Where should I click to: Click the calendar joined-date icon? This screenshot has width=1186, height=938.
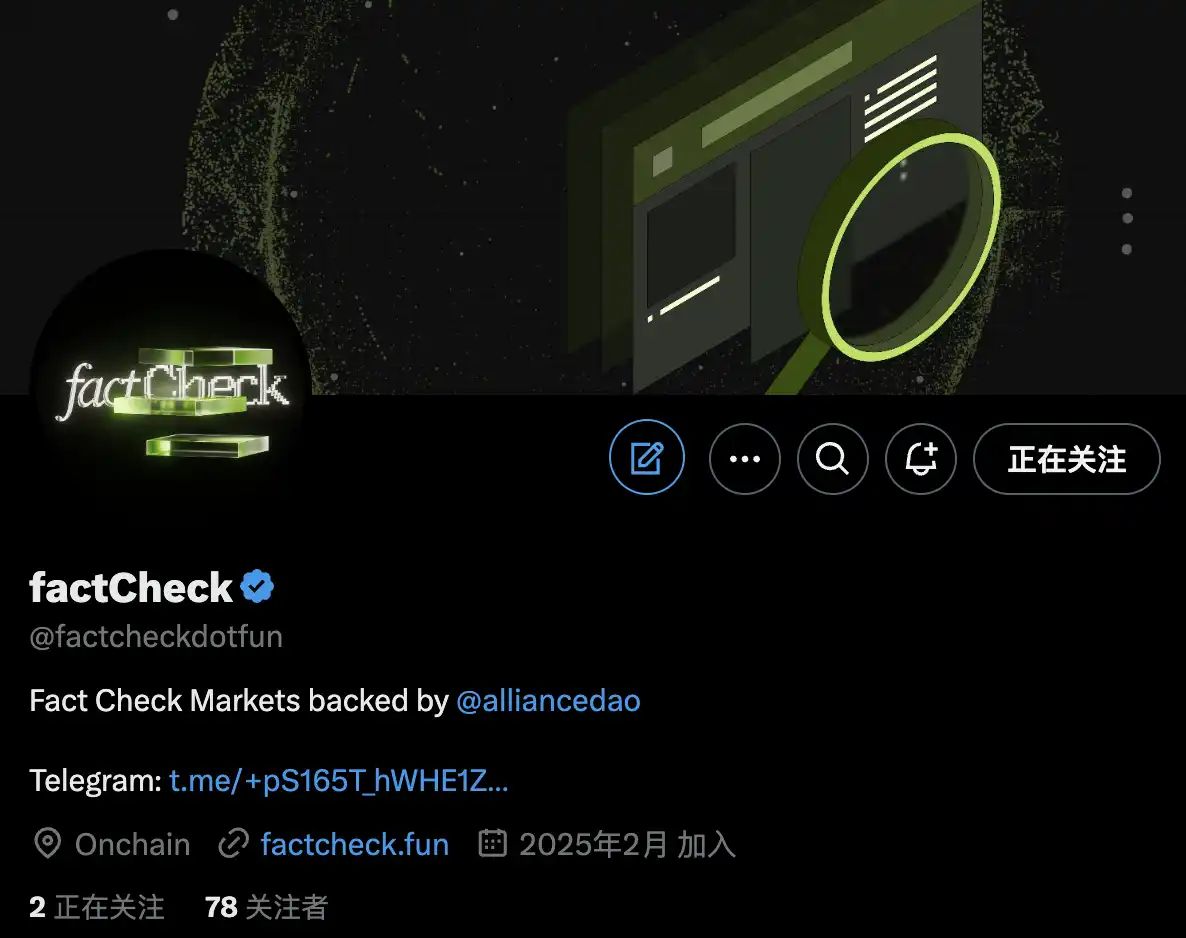click(492, 843)
